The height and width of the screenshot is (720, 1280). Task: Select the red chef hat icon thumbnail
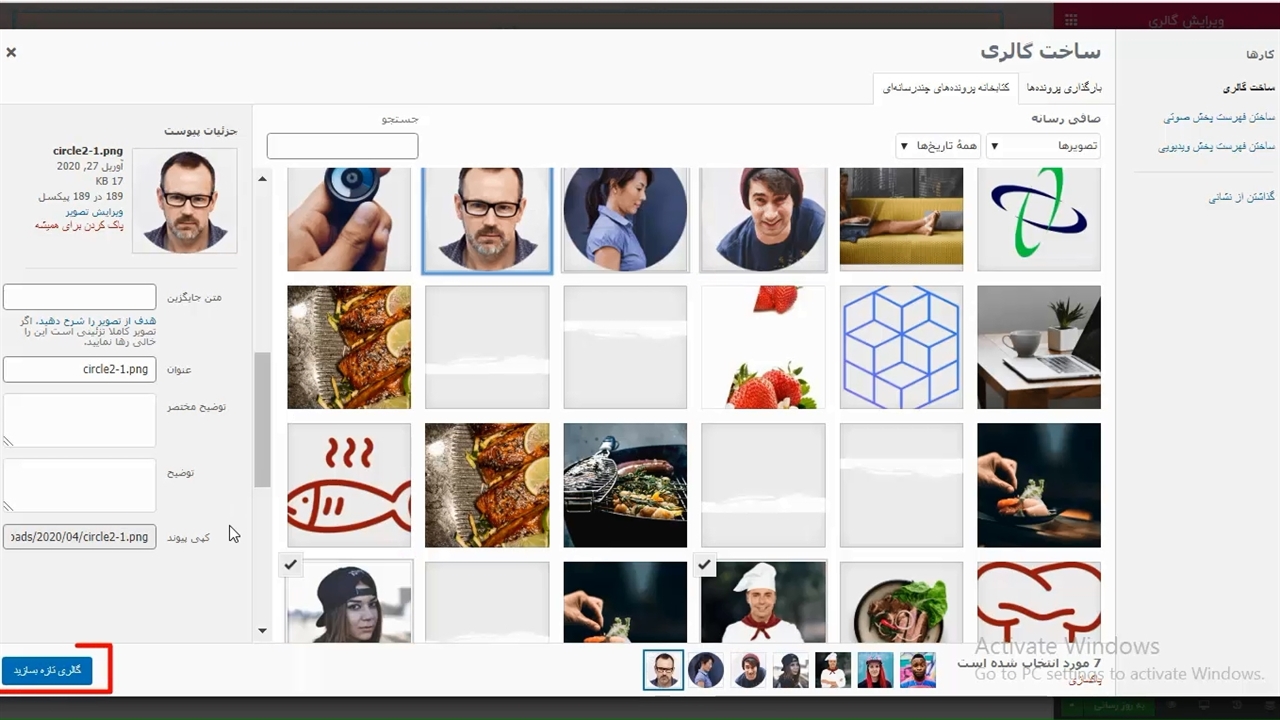[x=1038, y=602]
